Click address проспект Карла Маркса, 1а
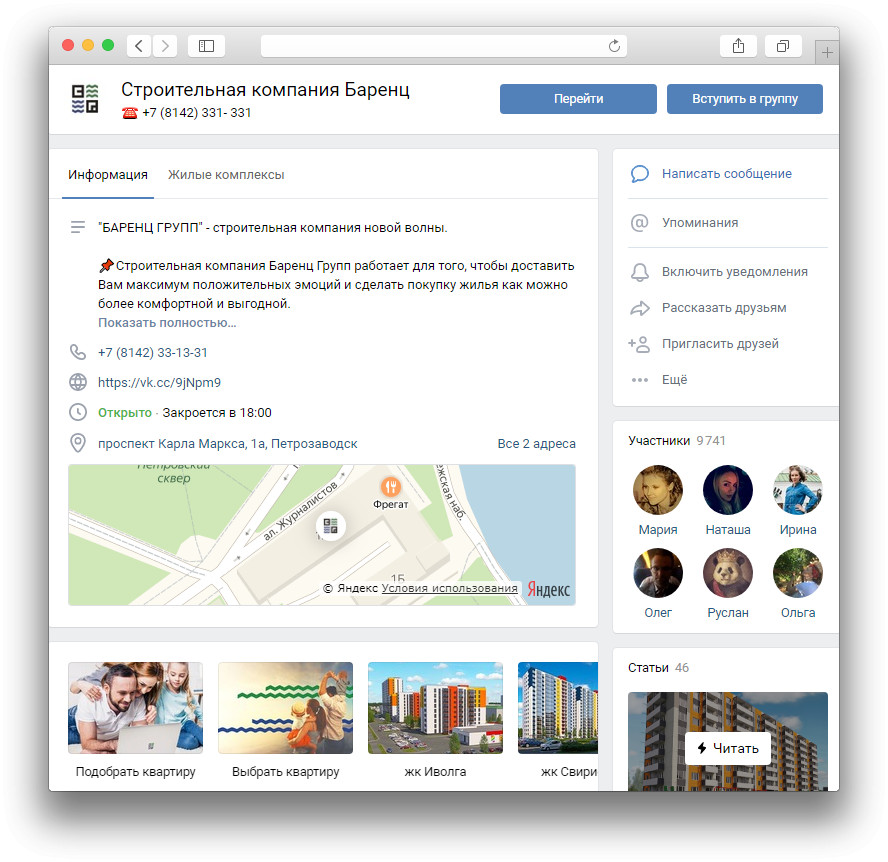This screenshot has height=862, width=888. click(x=227, y=443)
